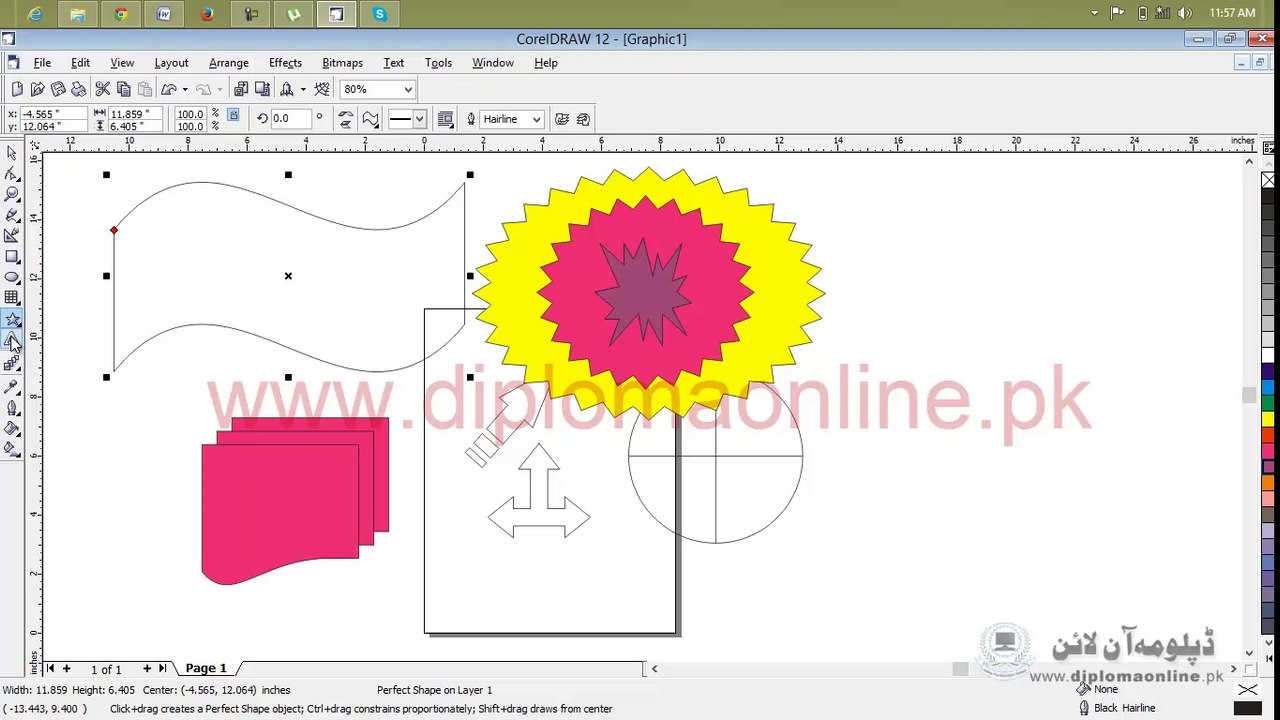
Task: Open the Window menu
Action: [x=493, y=62]
